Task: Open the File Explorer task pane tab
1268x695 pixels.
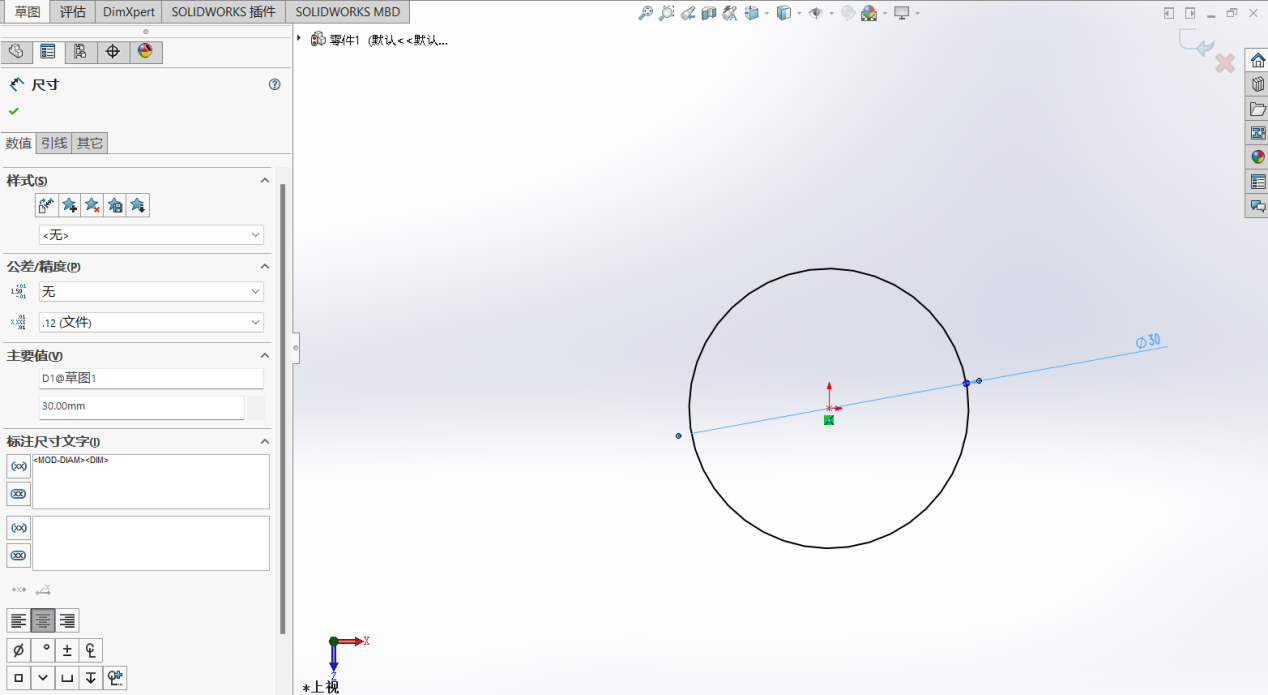Action: point(1258,109)
